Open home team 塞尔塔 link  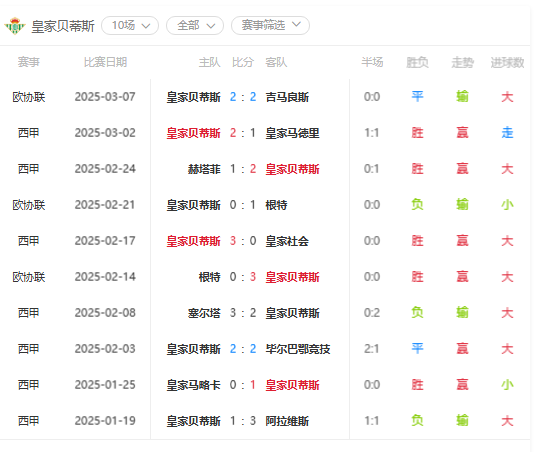[x=204, y=313]
